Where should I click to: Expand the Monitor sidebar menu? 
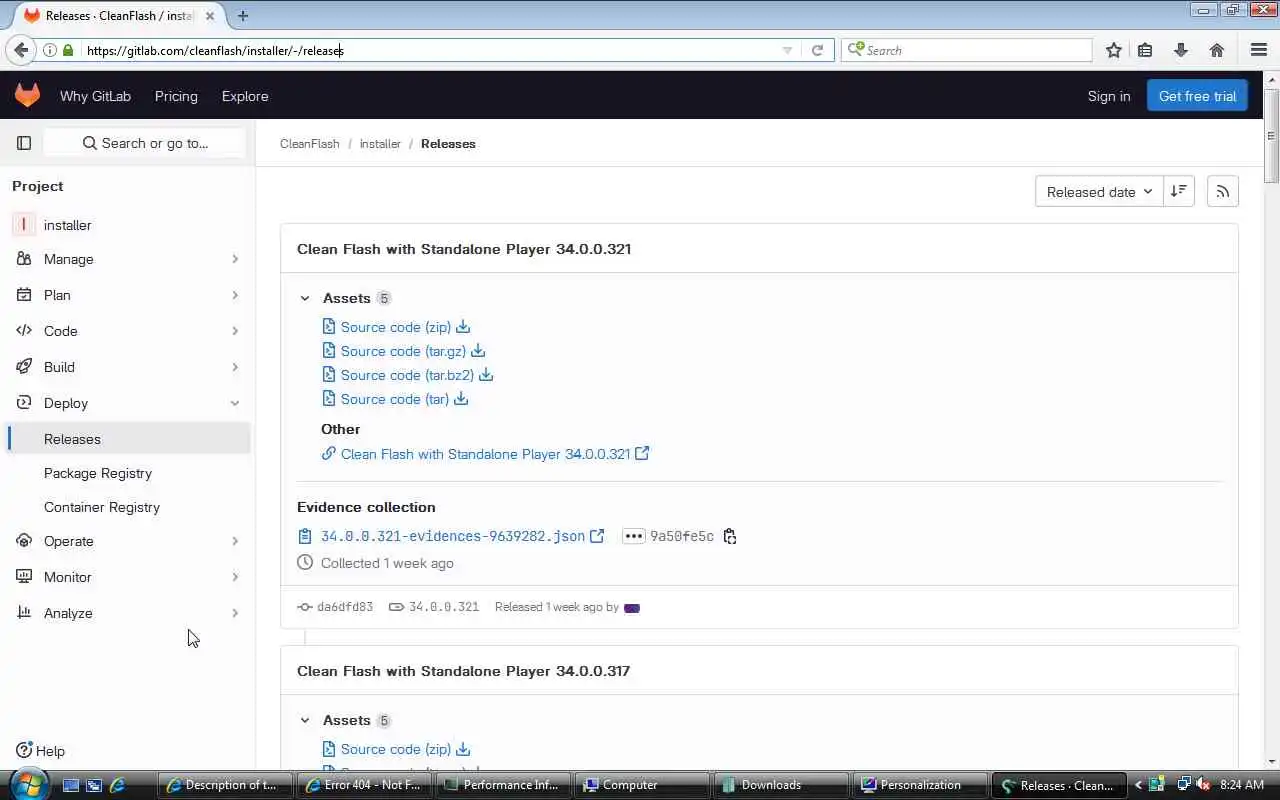tap(128, 577)
